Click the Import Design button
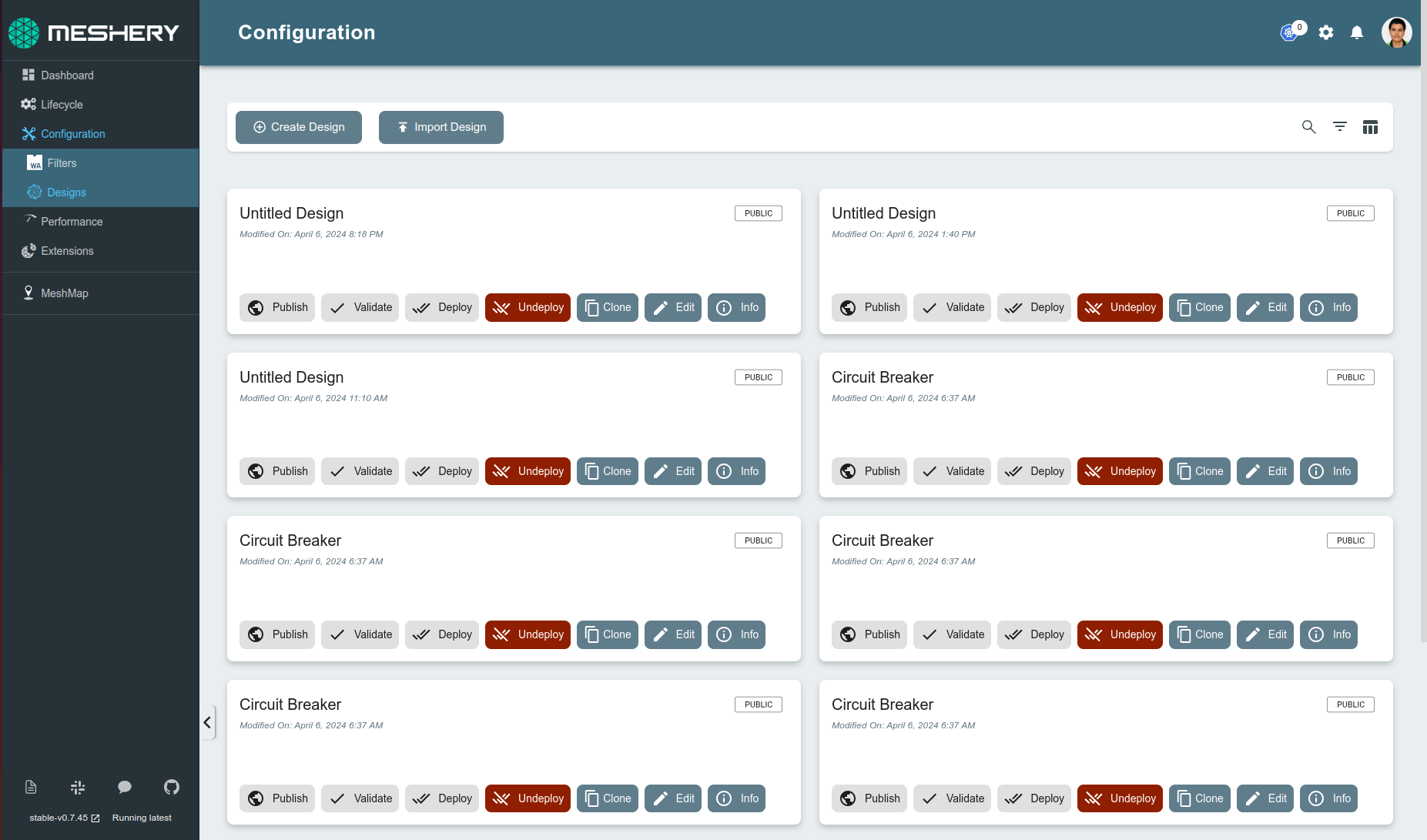Screen dimensions: 1427x840 (441, 127)
